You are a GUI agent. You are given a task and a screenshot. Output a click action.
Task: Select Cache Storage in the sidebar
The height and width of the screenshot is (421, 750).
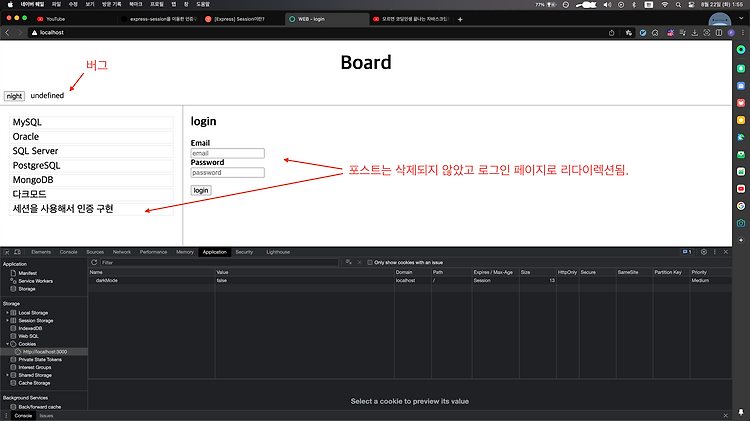pyautogui.click(x=34, y=383)
